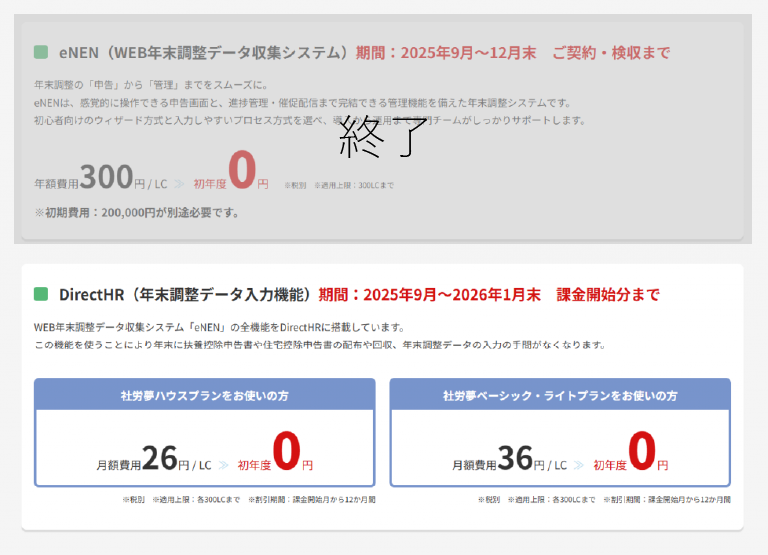
Task: Click the 終了 overlay text
Action: click(x=384, y=138)
